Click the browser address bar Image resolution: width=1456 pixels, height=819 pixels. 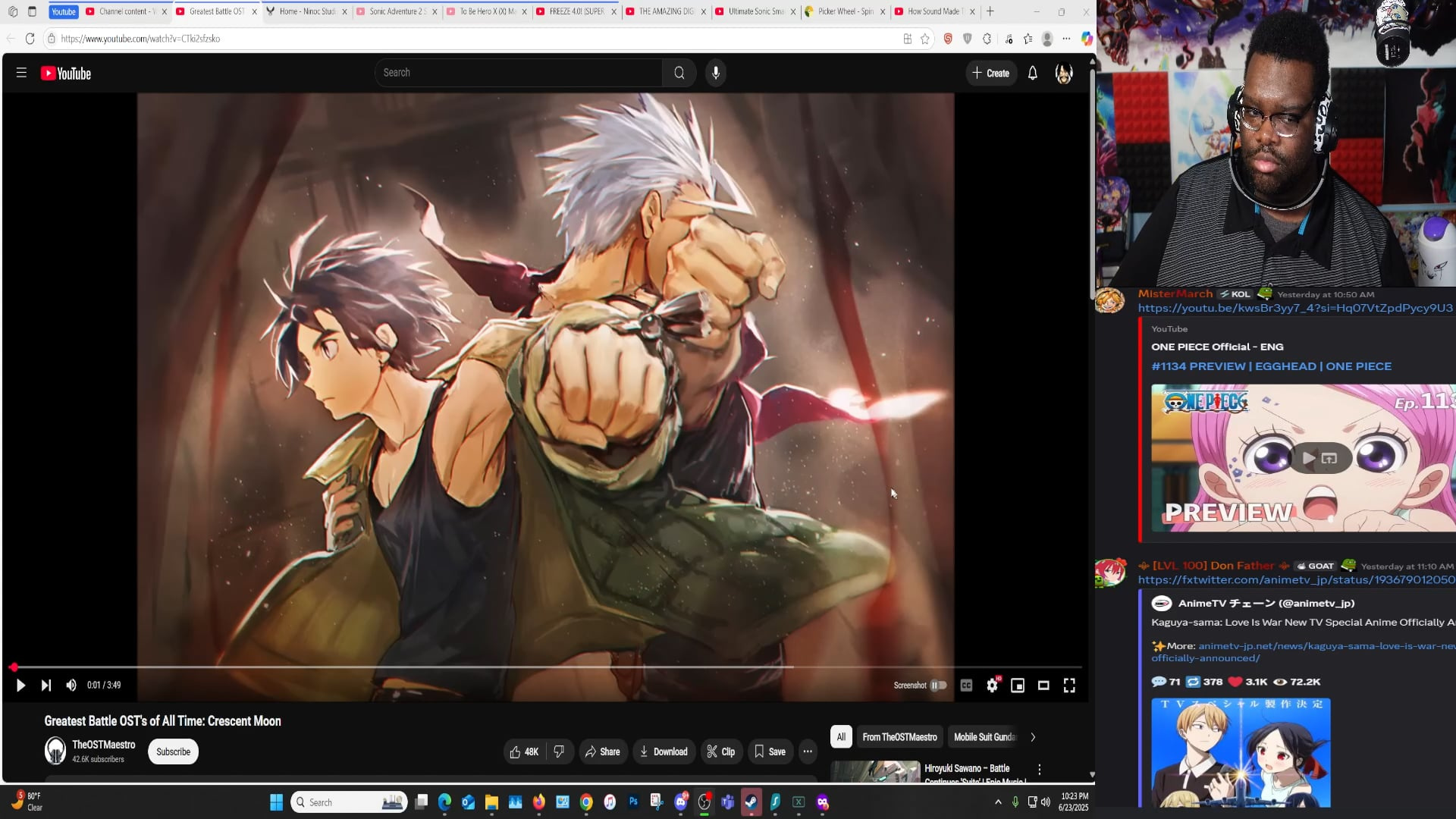[470, 39]
